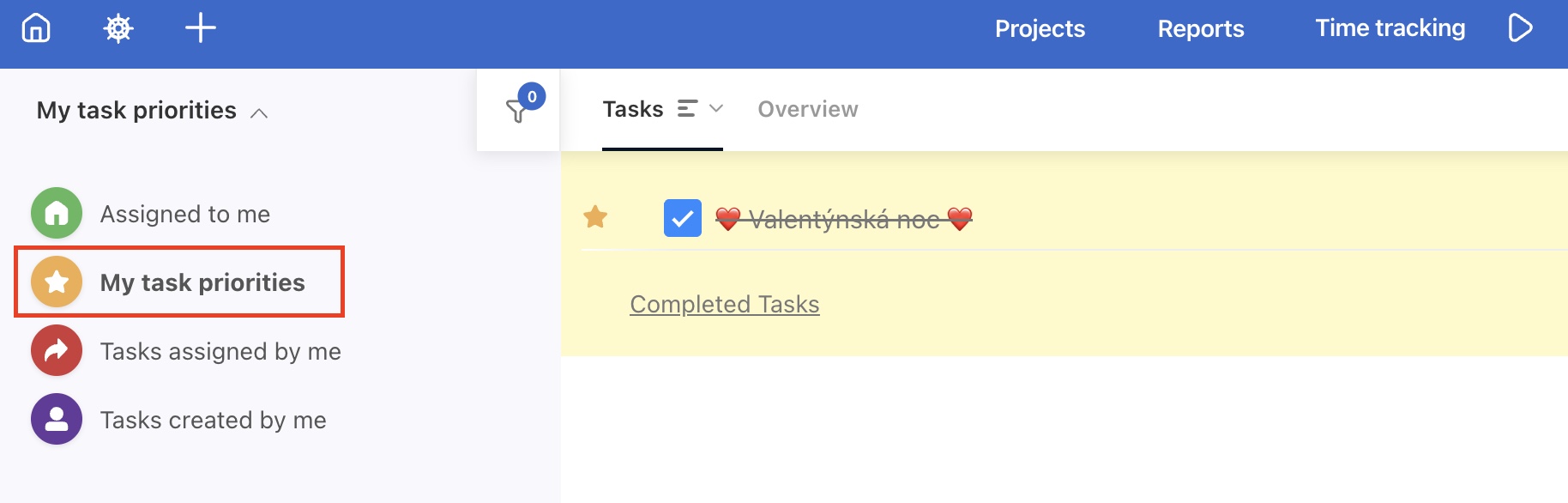Open the Projects menu
Image resolution: width=1568 pixels, height=503 pixels.
1040,28
